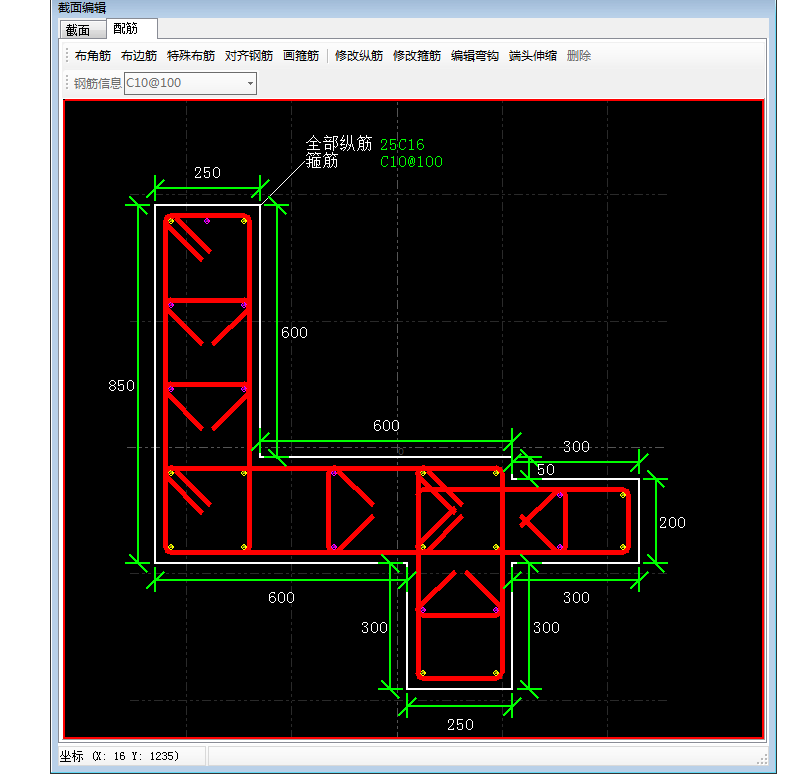Image resolution: width=797 pixels, height=774 pixels.
Task: Click the vertical 600 dimension label
Action: (x=294, y=333)
